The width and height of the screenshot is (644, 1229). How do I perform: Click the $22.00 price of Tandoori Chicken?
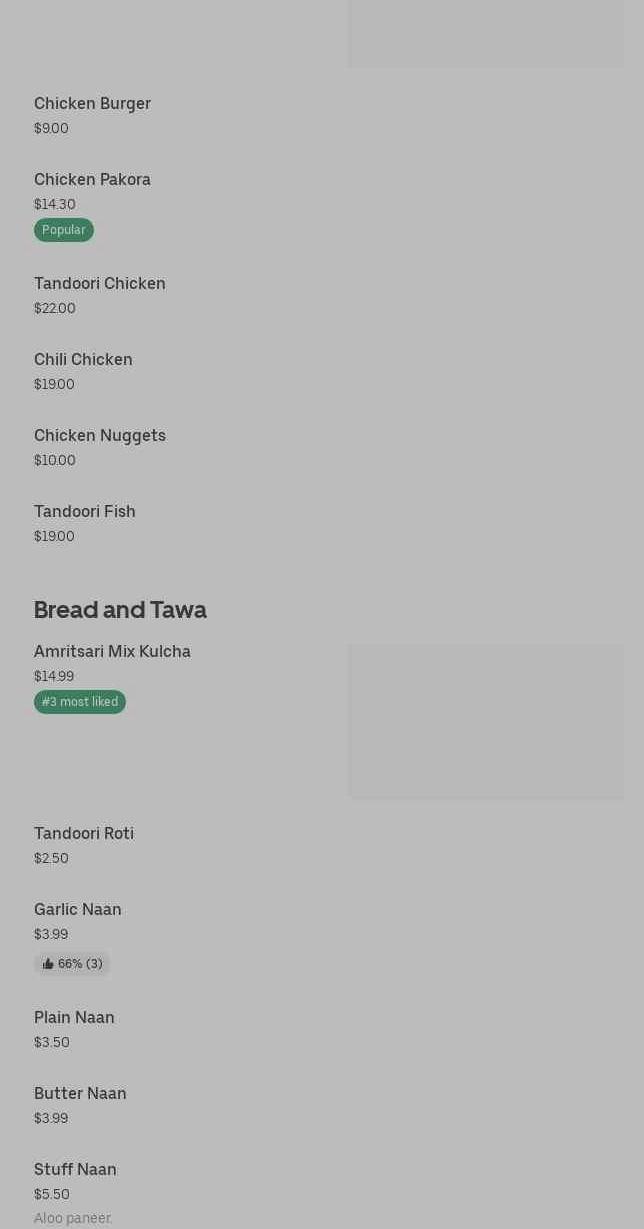point(55,309)
